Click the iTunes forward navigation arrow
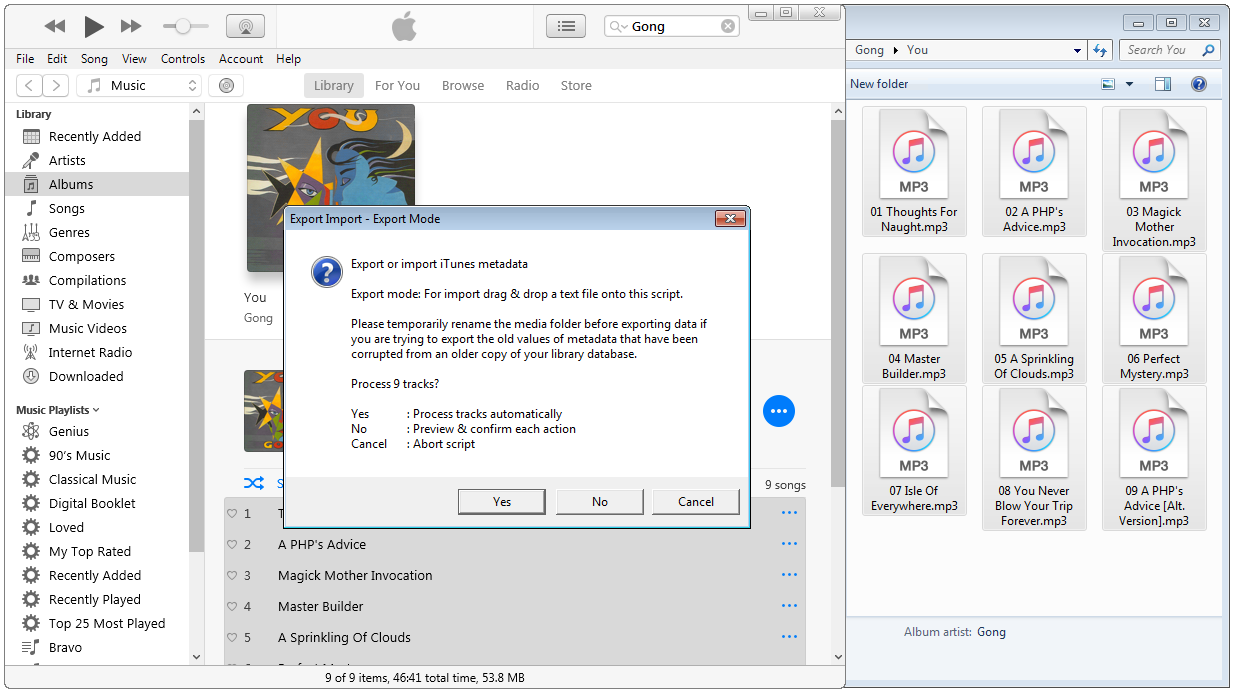 click(56, 86)
